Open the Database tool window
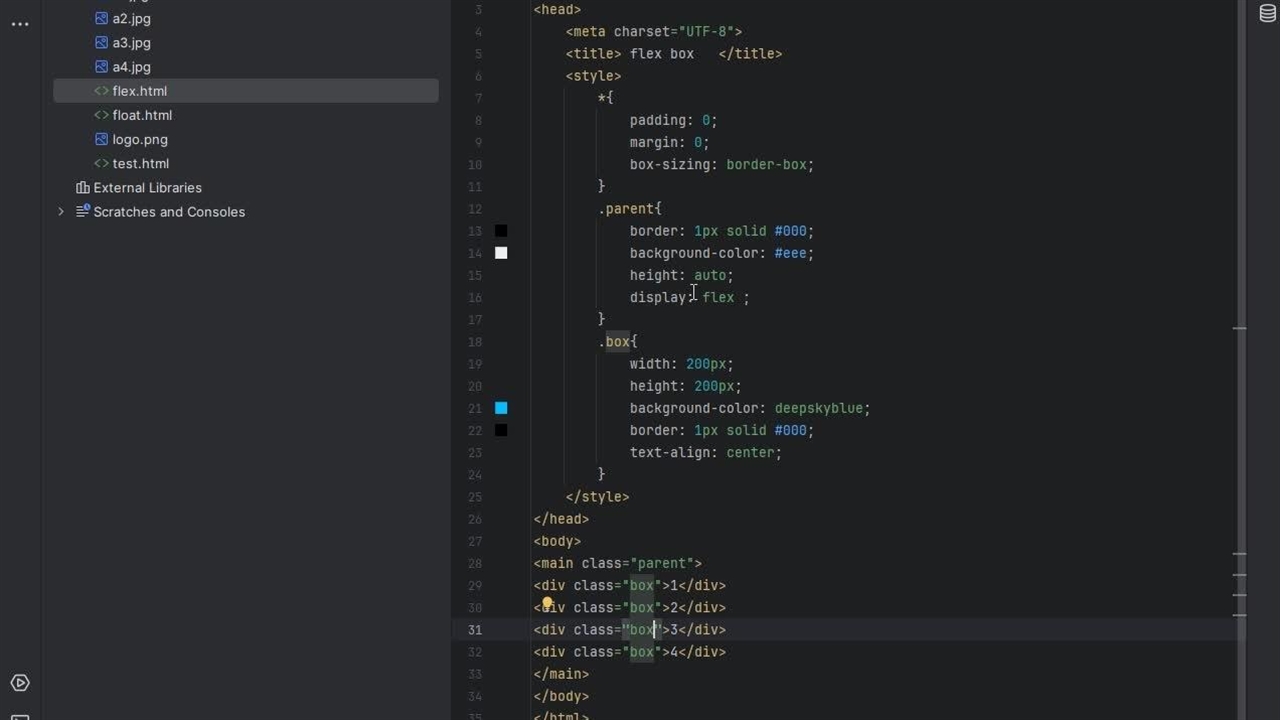The height and width of the screenshot is (720, 1280). [x=1267, y=14]
